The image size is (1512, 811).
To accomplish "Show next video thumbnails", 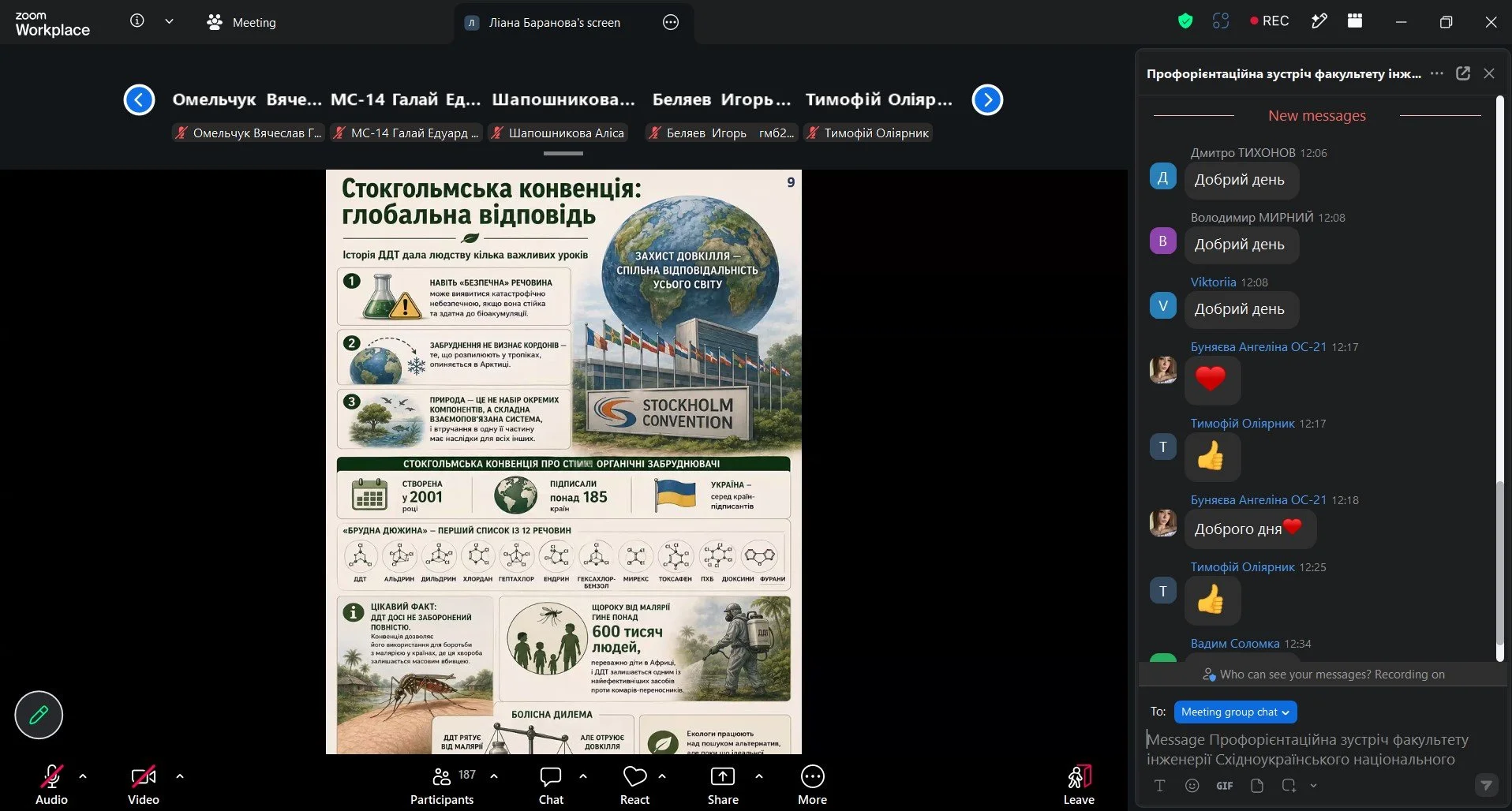I will click(987, 99).
